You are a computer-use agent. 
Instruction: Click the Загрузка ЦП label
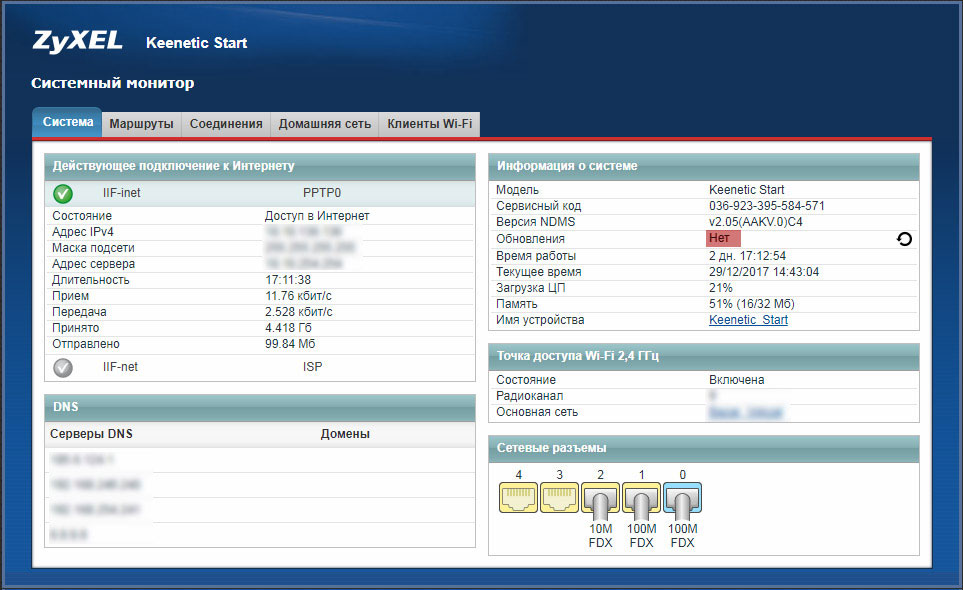(531, 288)
